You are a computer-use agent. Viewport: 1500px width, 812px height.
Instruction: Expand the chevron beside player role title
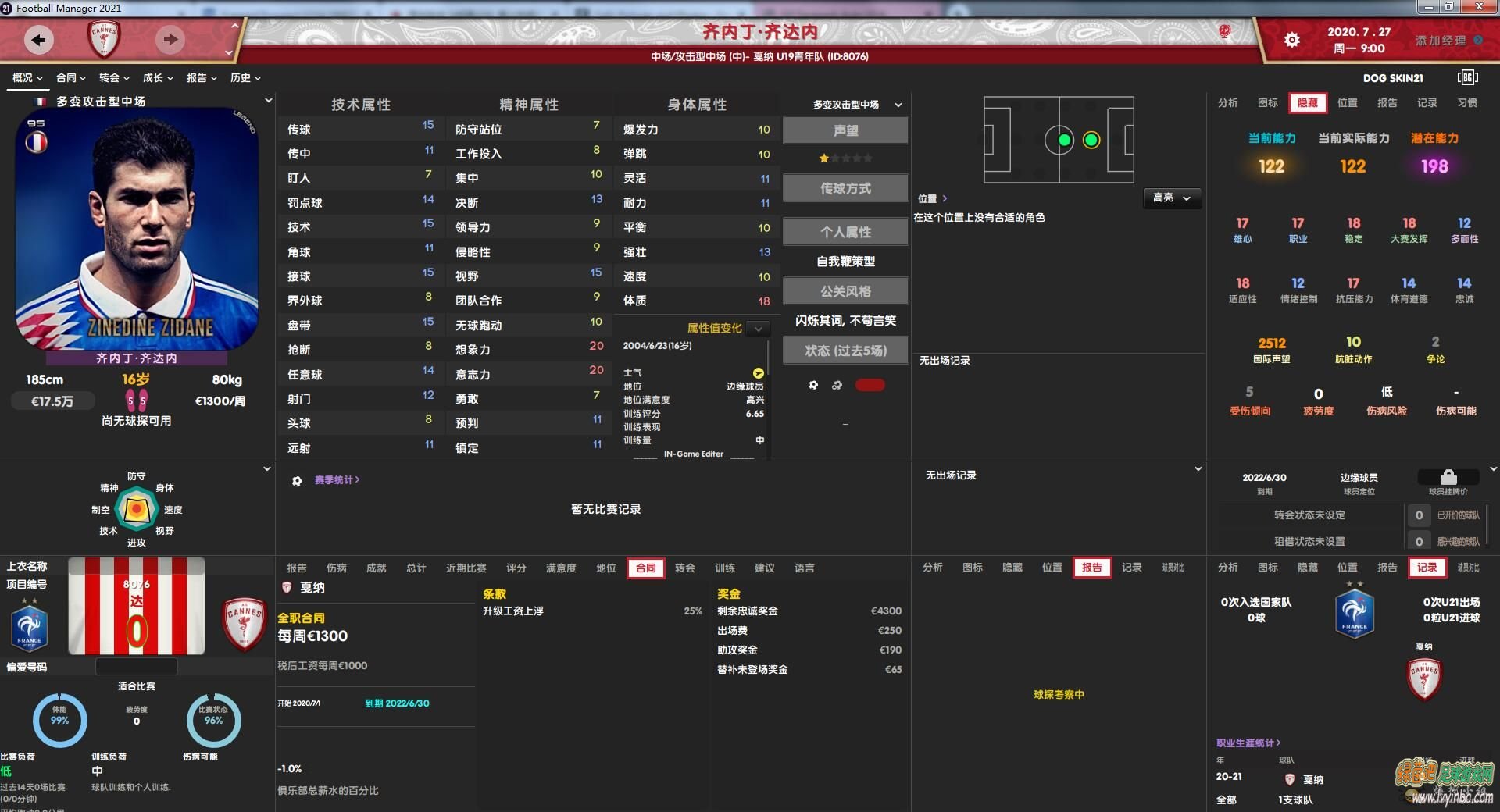pos(268,101)
